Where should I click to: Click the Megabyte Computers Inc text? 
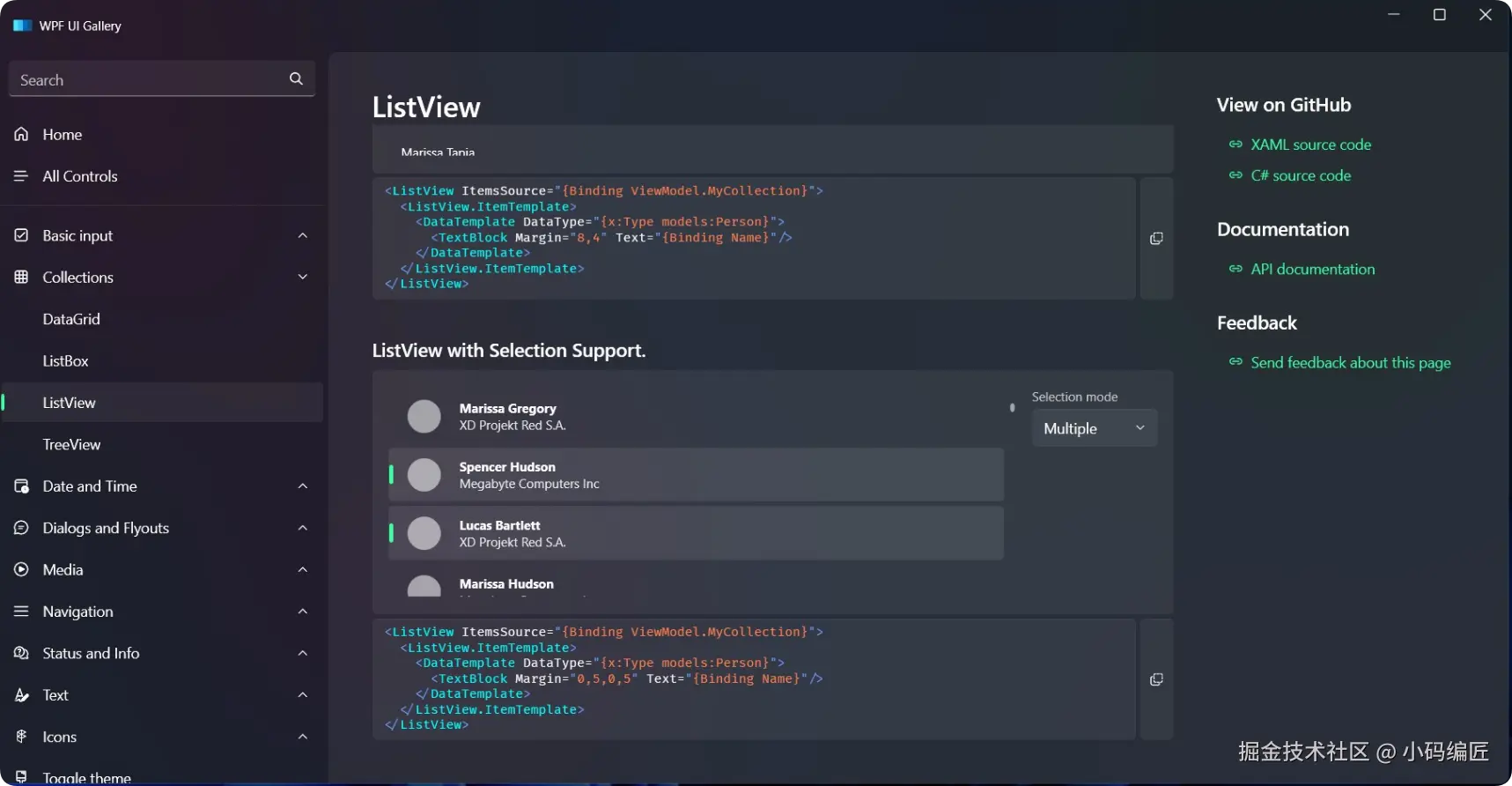coord(528,484)
